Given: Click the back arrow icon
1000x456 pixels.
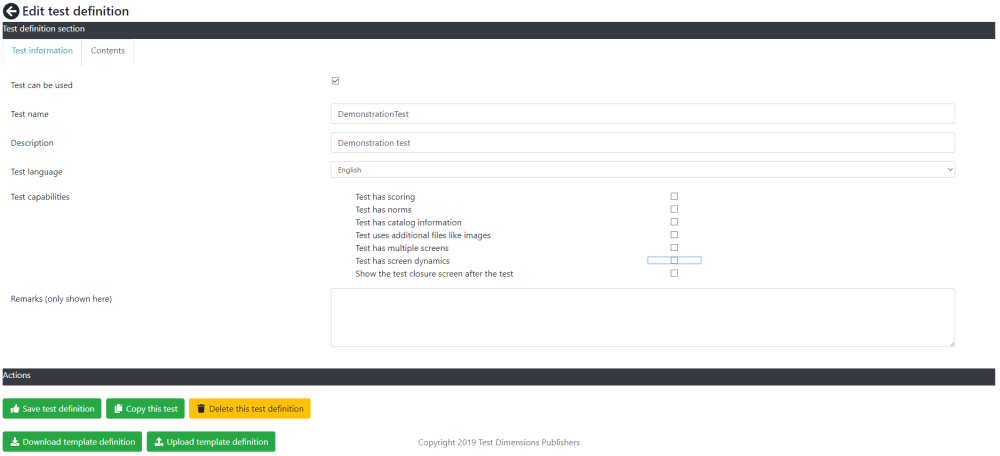Looking at the screenshot, I should click(x=11, y=11).
